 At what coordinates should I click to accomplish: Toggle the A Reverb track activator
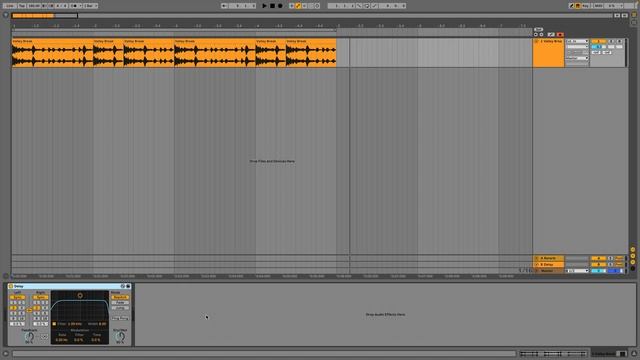598,258
